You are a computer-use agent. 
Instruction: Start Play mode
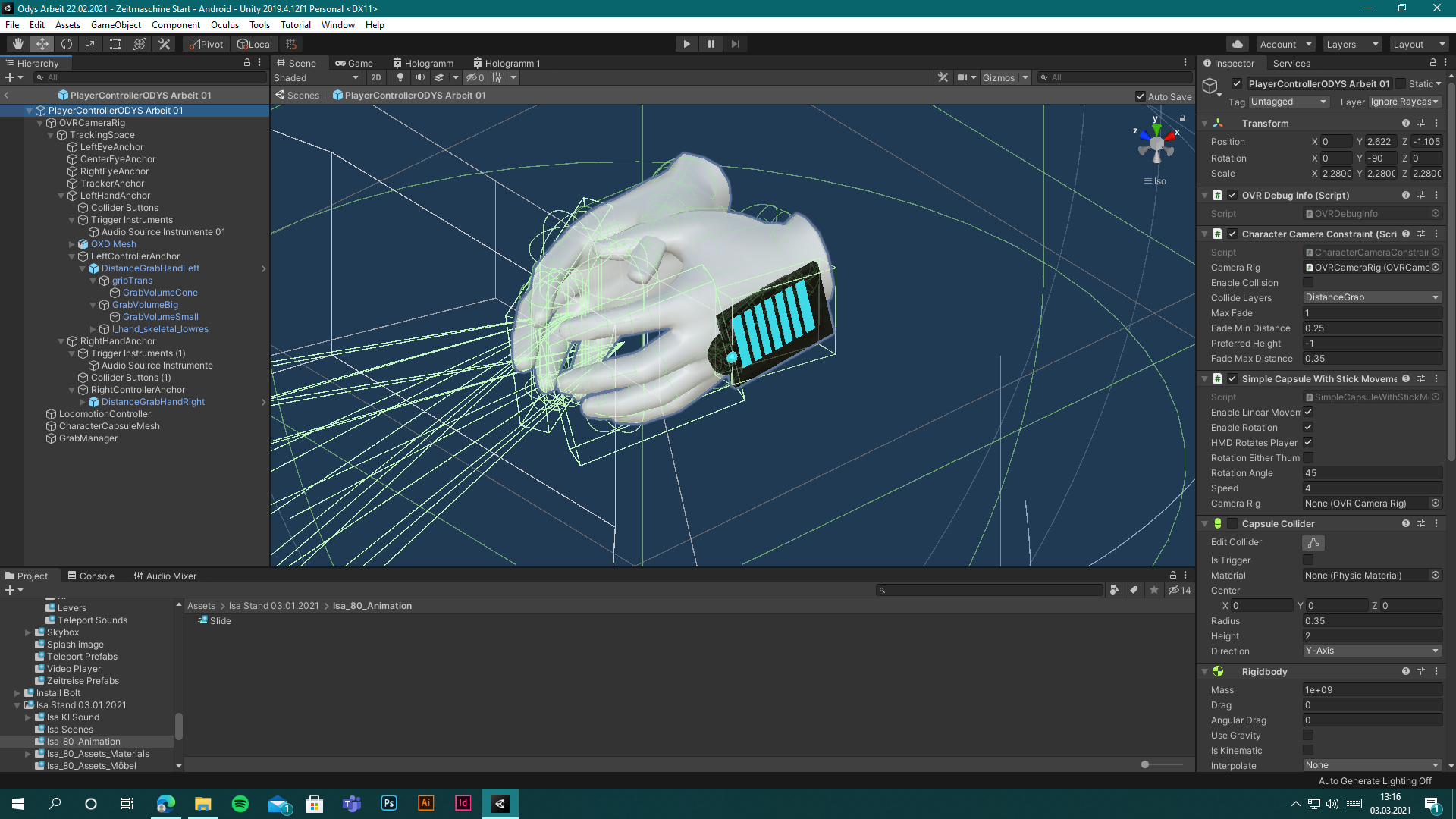point(686,44)
